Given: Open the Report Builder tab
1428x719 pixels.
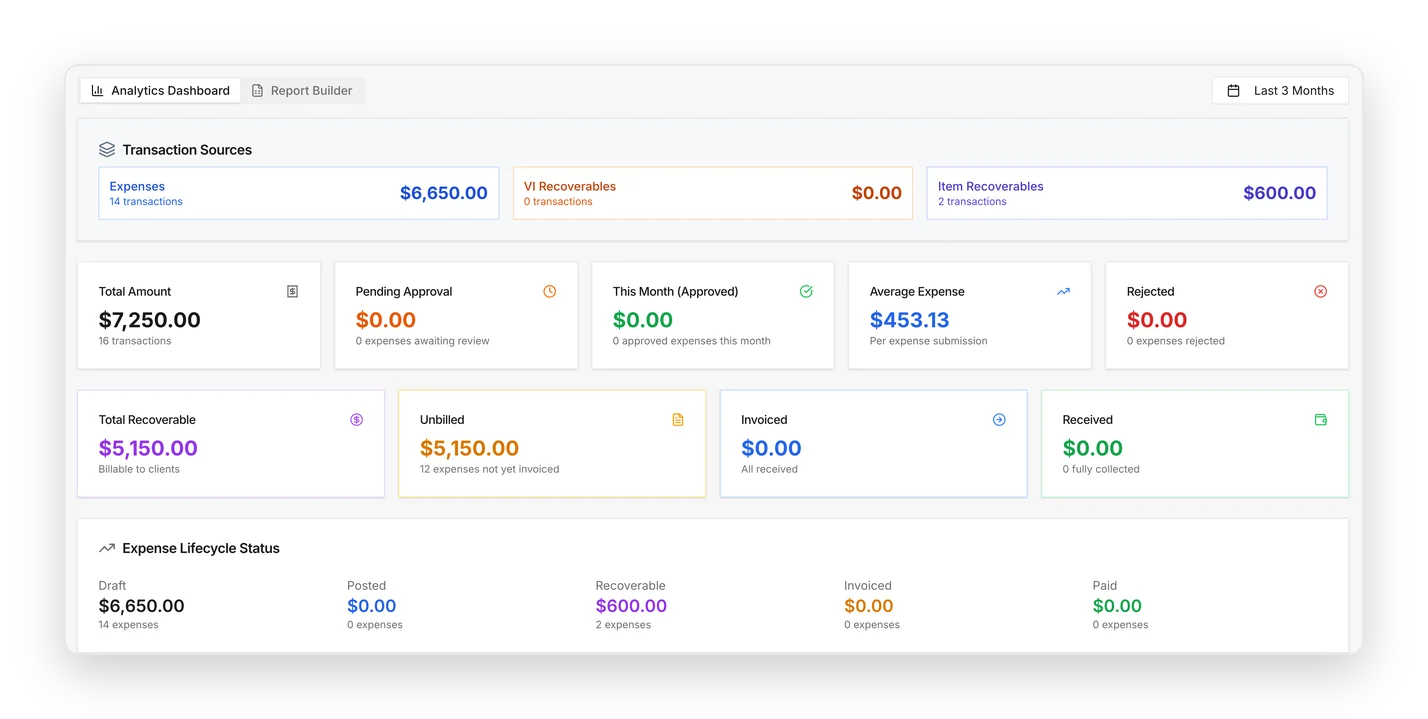Looking at the screenshot, I should (302, 90).
